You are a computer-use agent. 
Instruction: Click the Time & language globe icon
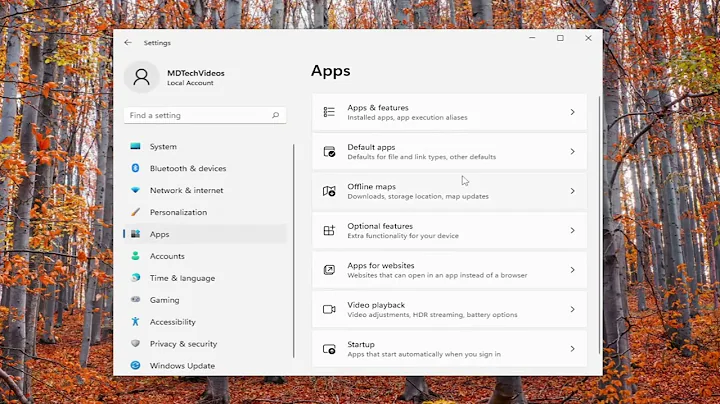pyautogui.click(x=135, y=278)
